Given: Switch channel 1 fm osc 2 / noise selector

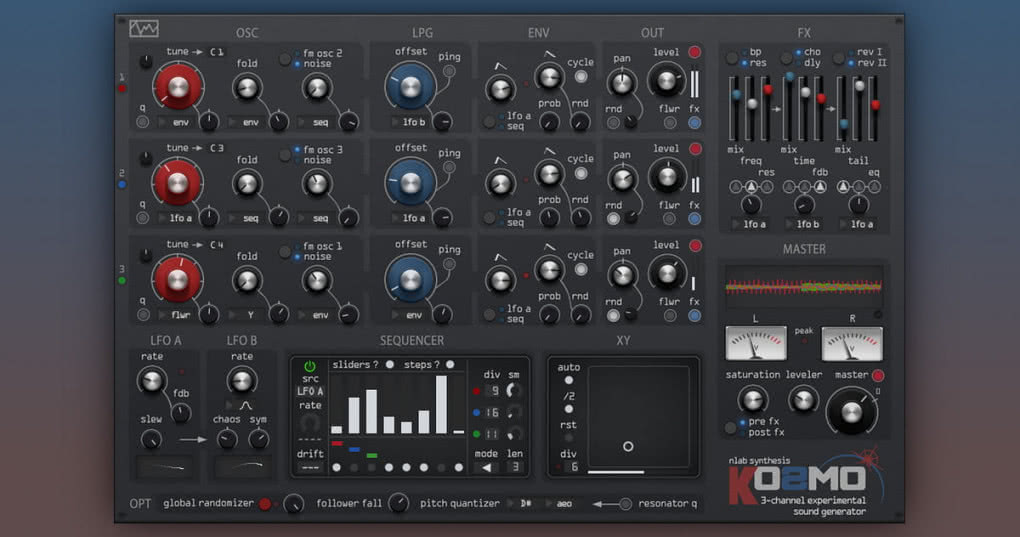Looking at the screenshot, I should [285, 59].
